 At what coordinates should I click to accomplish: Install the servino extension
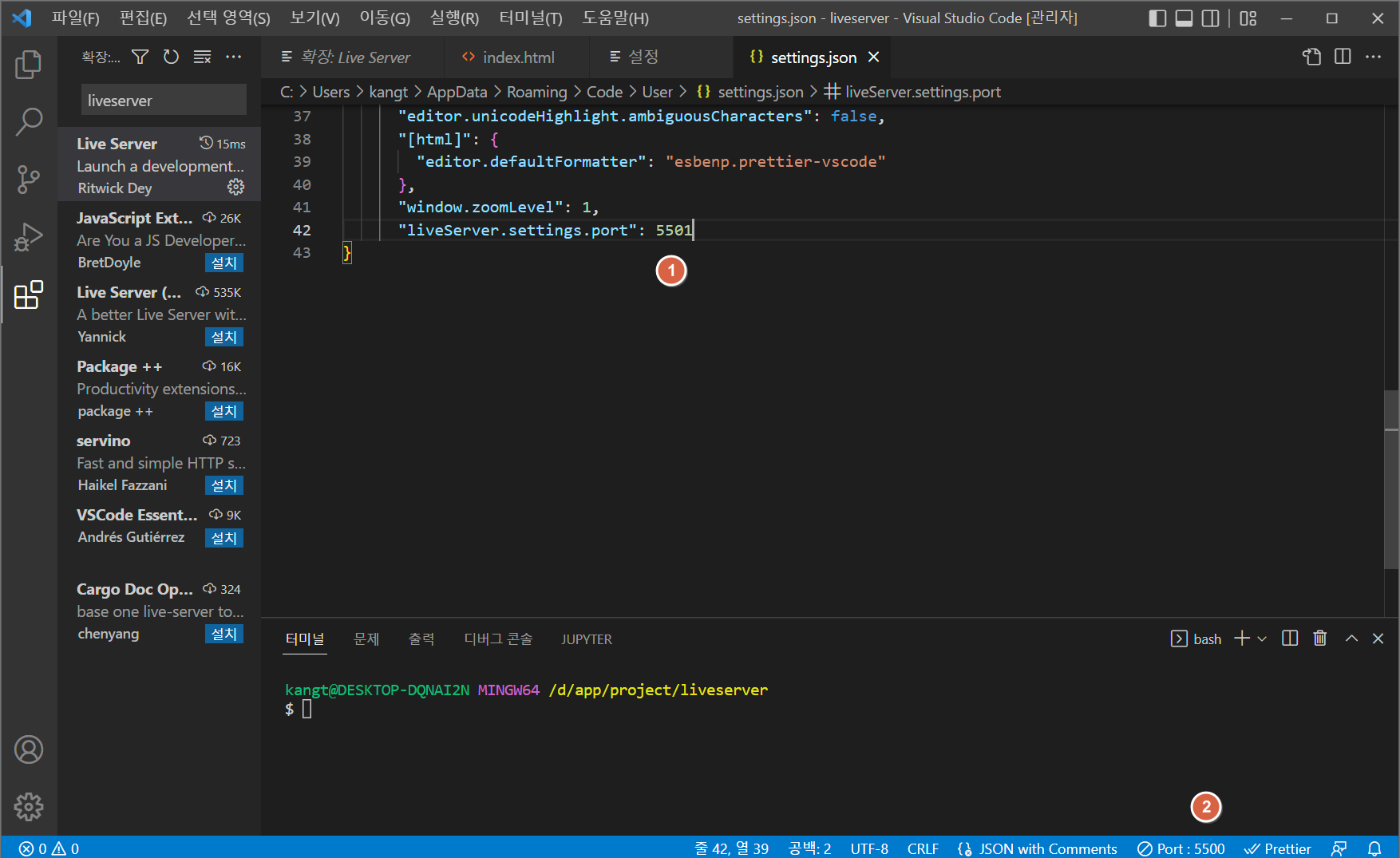pyautogui.click(x=224, y=485)
